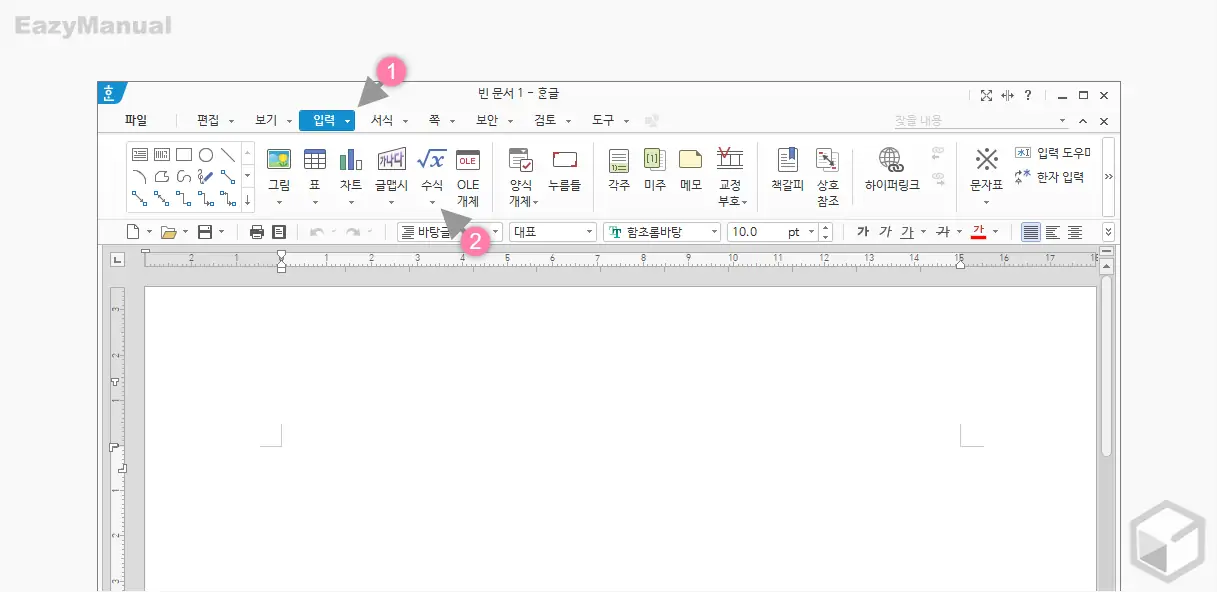Open the 그림 picture dropdown arrow
1217x592 pixels.
[279, 201]
